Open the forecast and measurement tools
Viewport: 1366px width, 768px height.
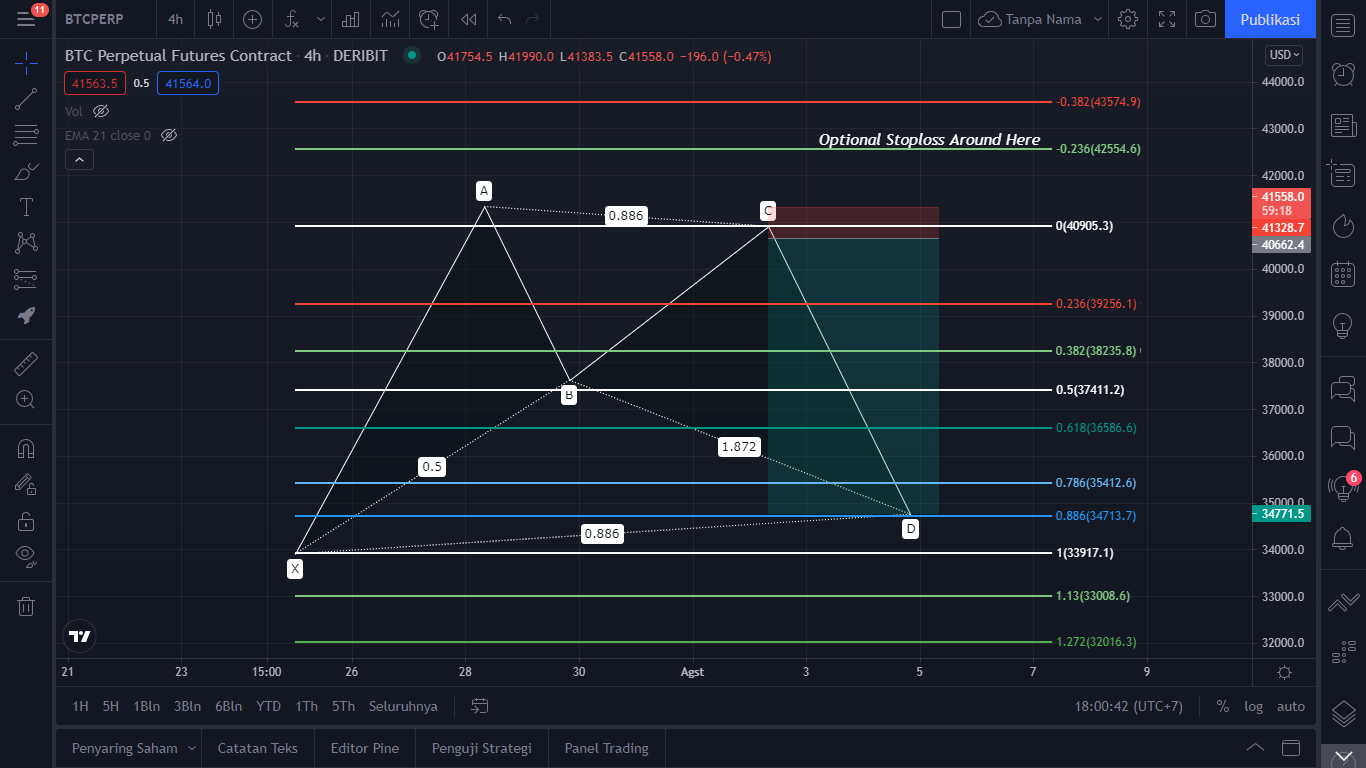(26, 278)
